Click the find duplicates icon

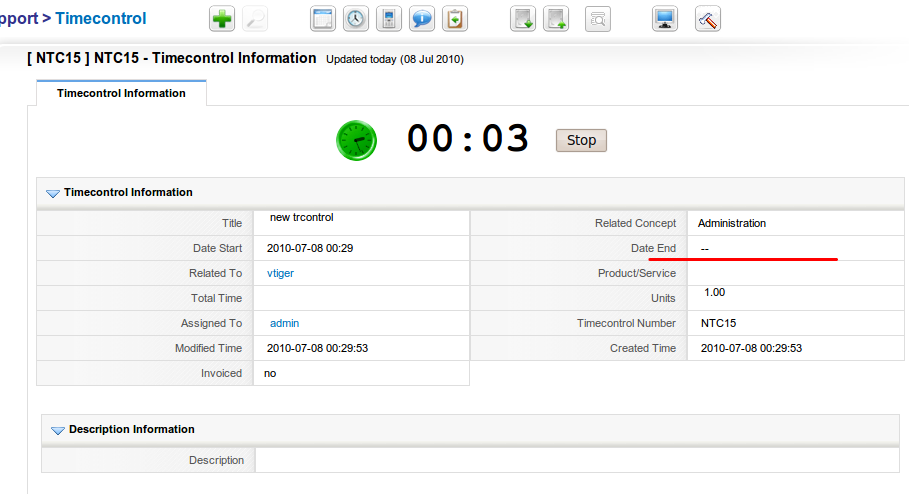tap(598, 19)
